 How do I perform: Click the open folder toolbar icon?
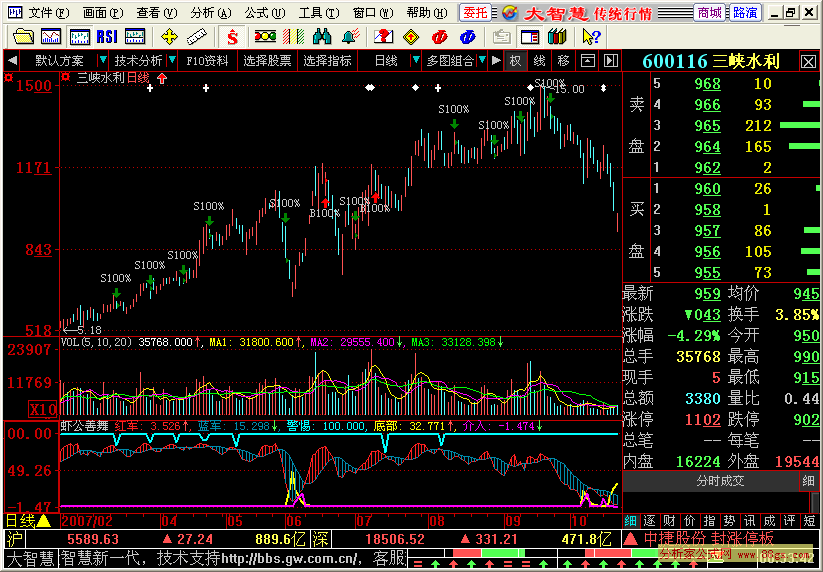point(23,37)
